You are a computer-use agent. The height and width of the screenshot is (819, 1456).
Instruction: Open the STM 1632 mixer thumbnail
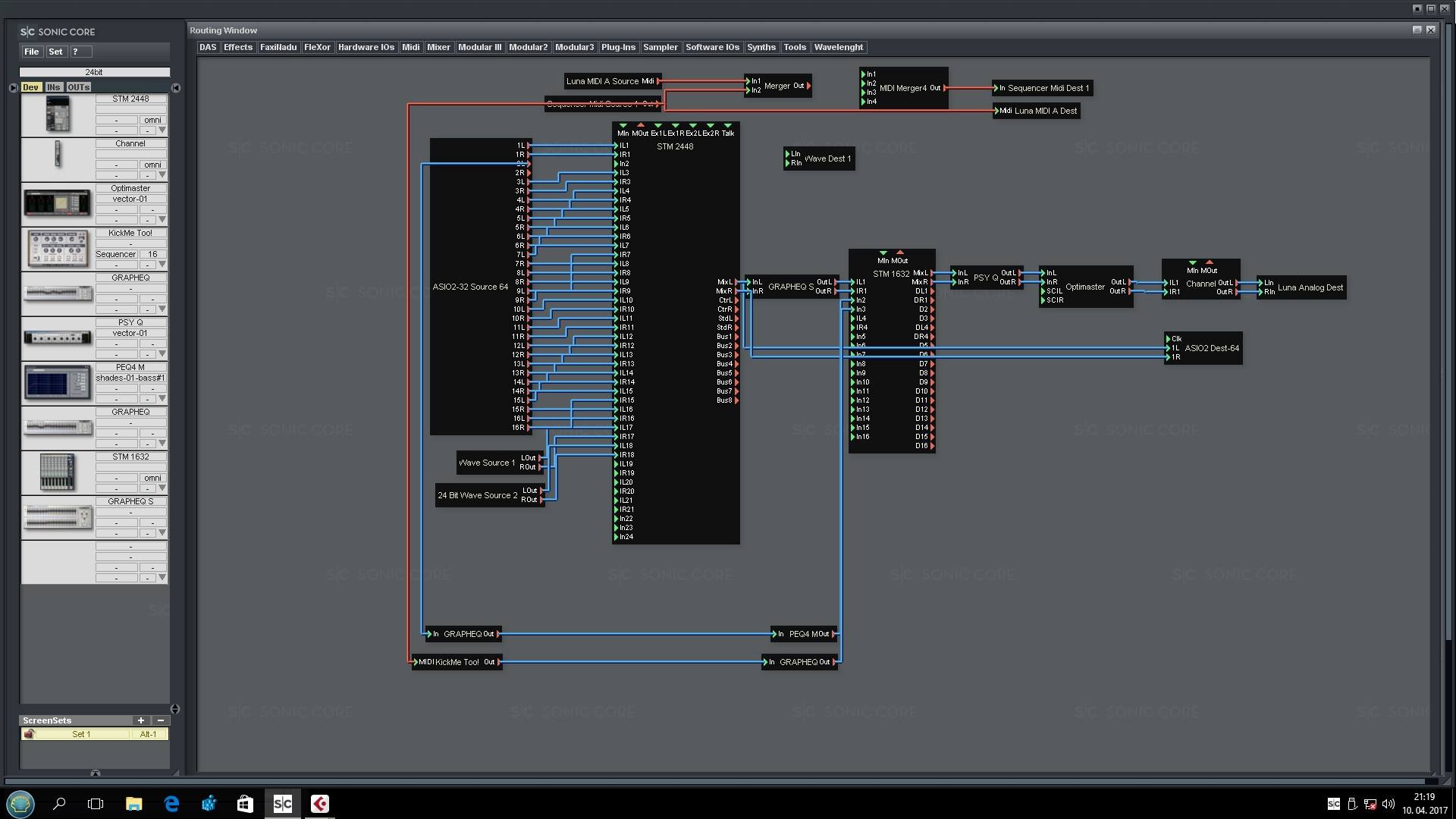58,472
